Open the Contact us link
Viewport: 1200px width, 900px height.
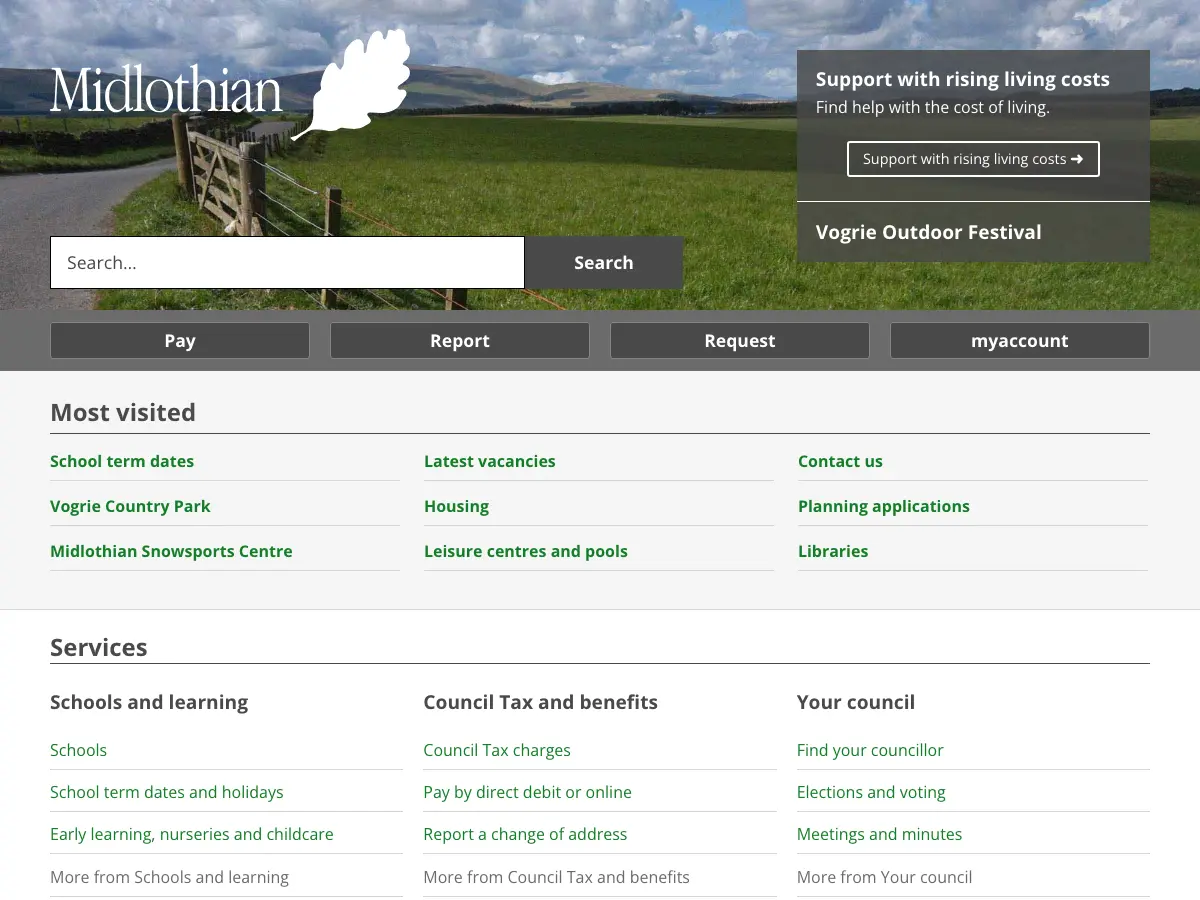point(840,461)
